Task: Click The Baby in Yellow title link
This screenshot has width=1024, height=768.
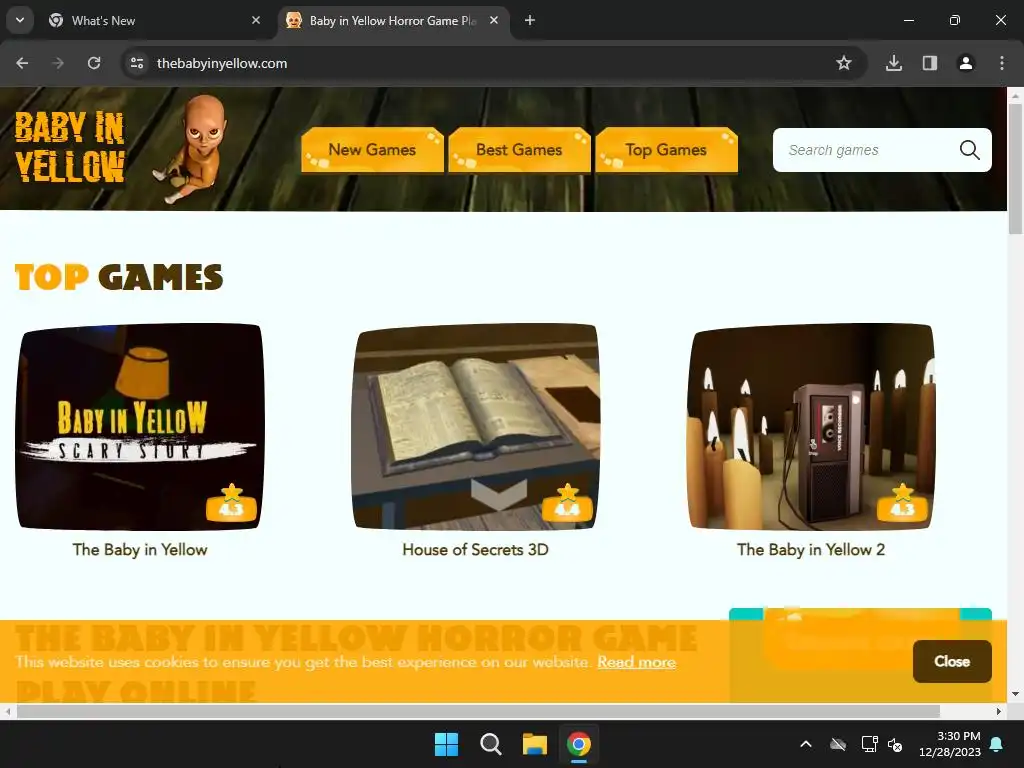Action: 140,550
